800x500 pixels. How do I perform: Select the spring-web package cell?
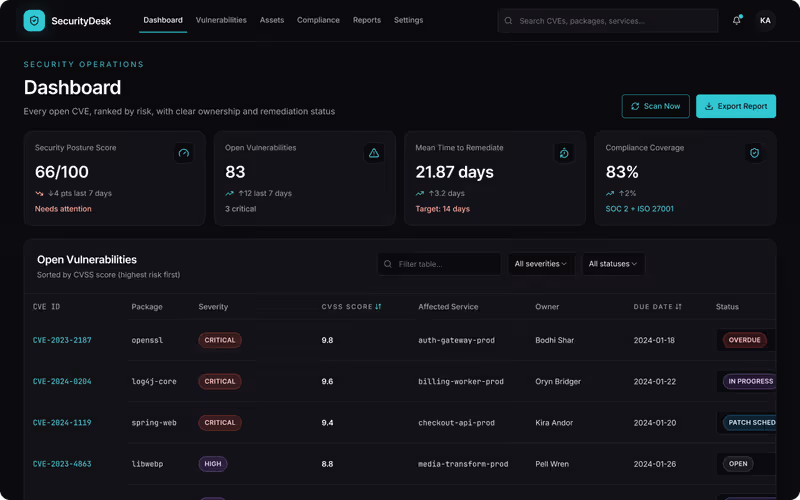click(x=154, y=423)
